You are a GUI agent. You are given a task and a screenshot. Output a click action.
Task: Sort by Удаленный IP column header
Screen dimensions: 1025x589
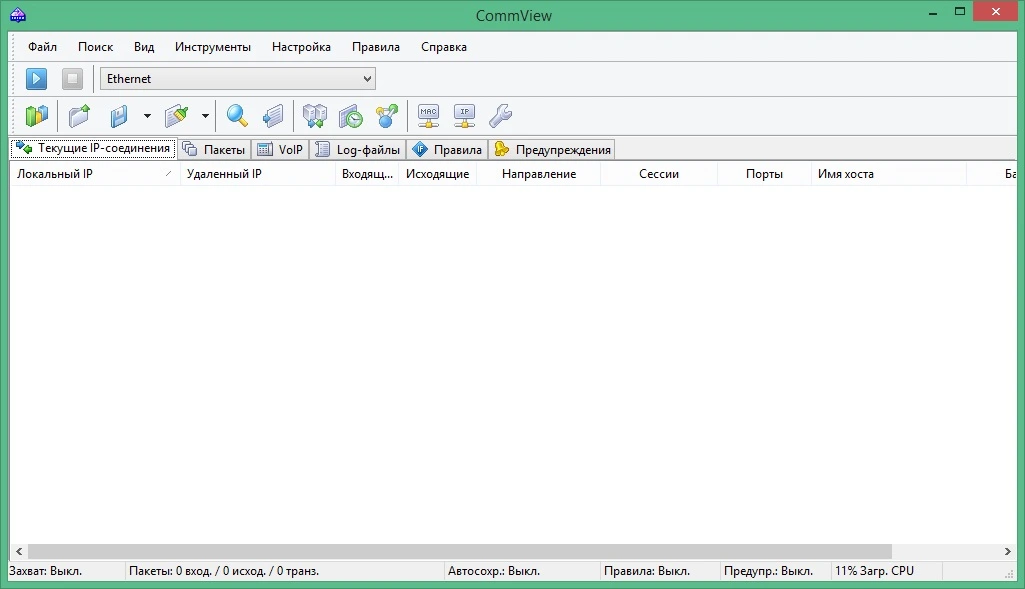[x=258, y=174]
